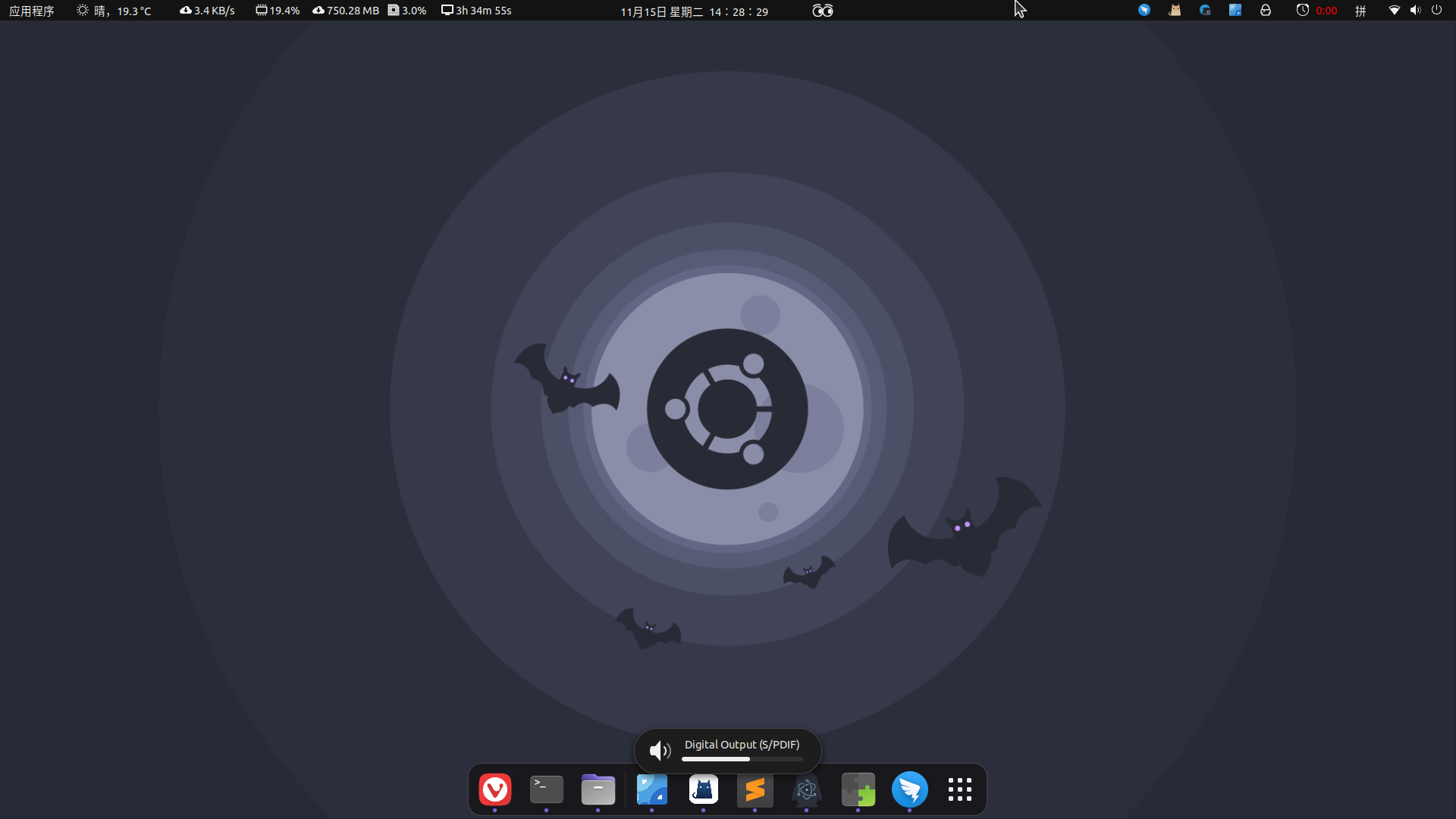
Task: Show all applications grid
Action: 959,789
